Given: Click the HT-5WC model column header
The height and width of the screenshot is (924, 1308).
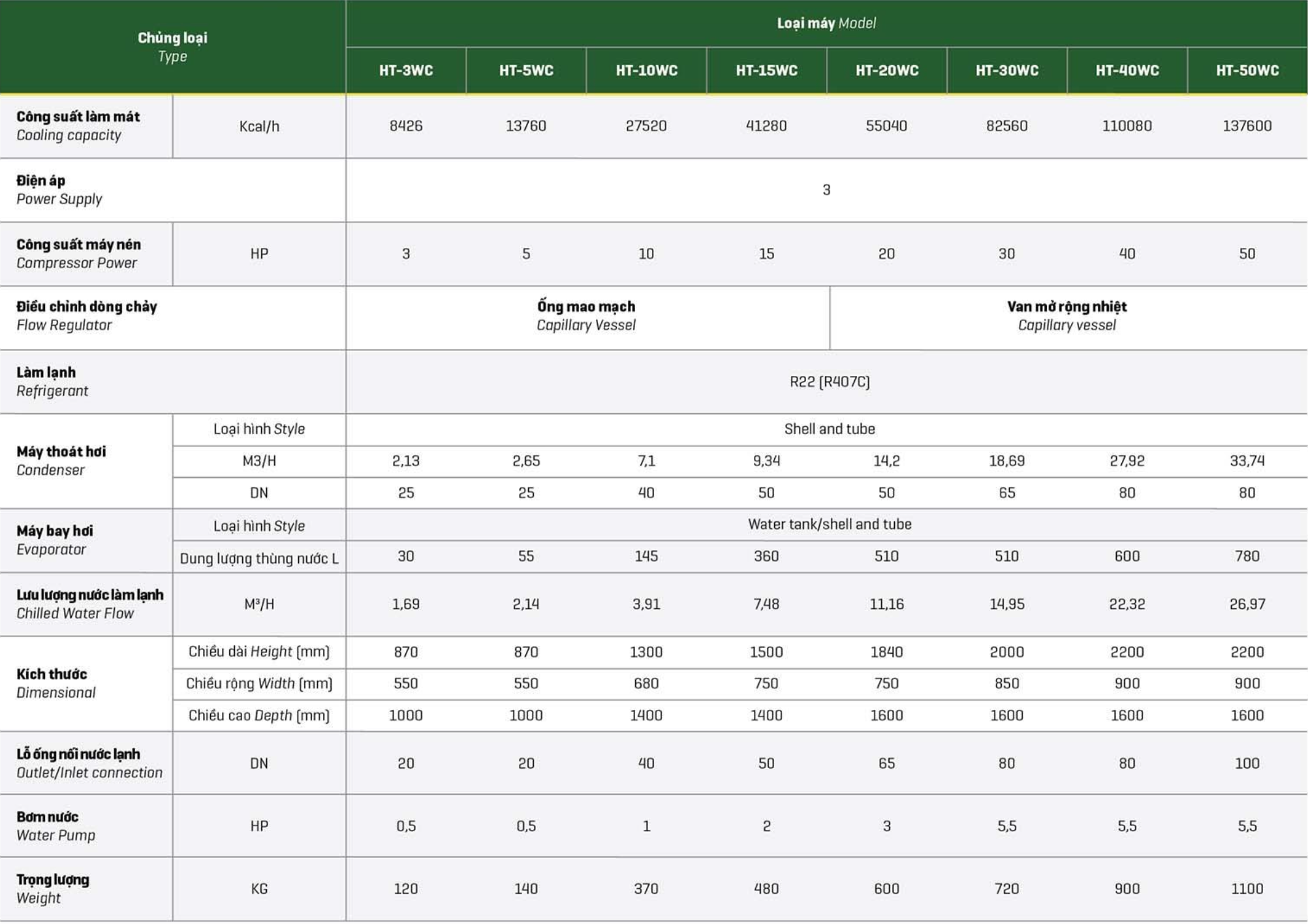Looking at the screenshot, I should click(x=526, y=70).
